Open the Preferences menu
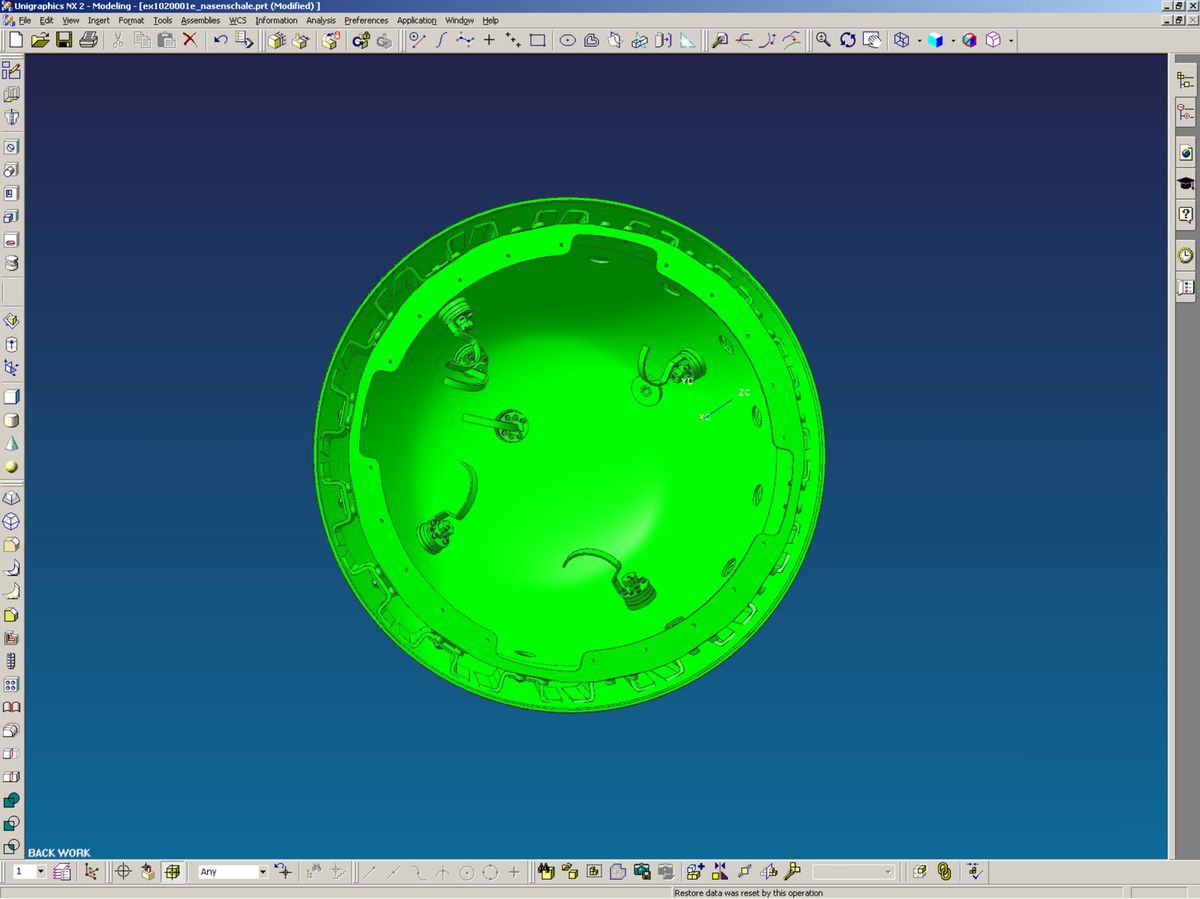The height and width of the screenshot is (899, 1200). coord(366,20)
